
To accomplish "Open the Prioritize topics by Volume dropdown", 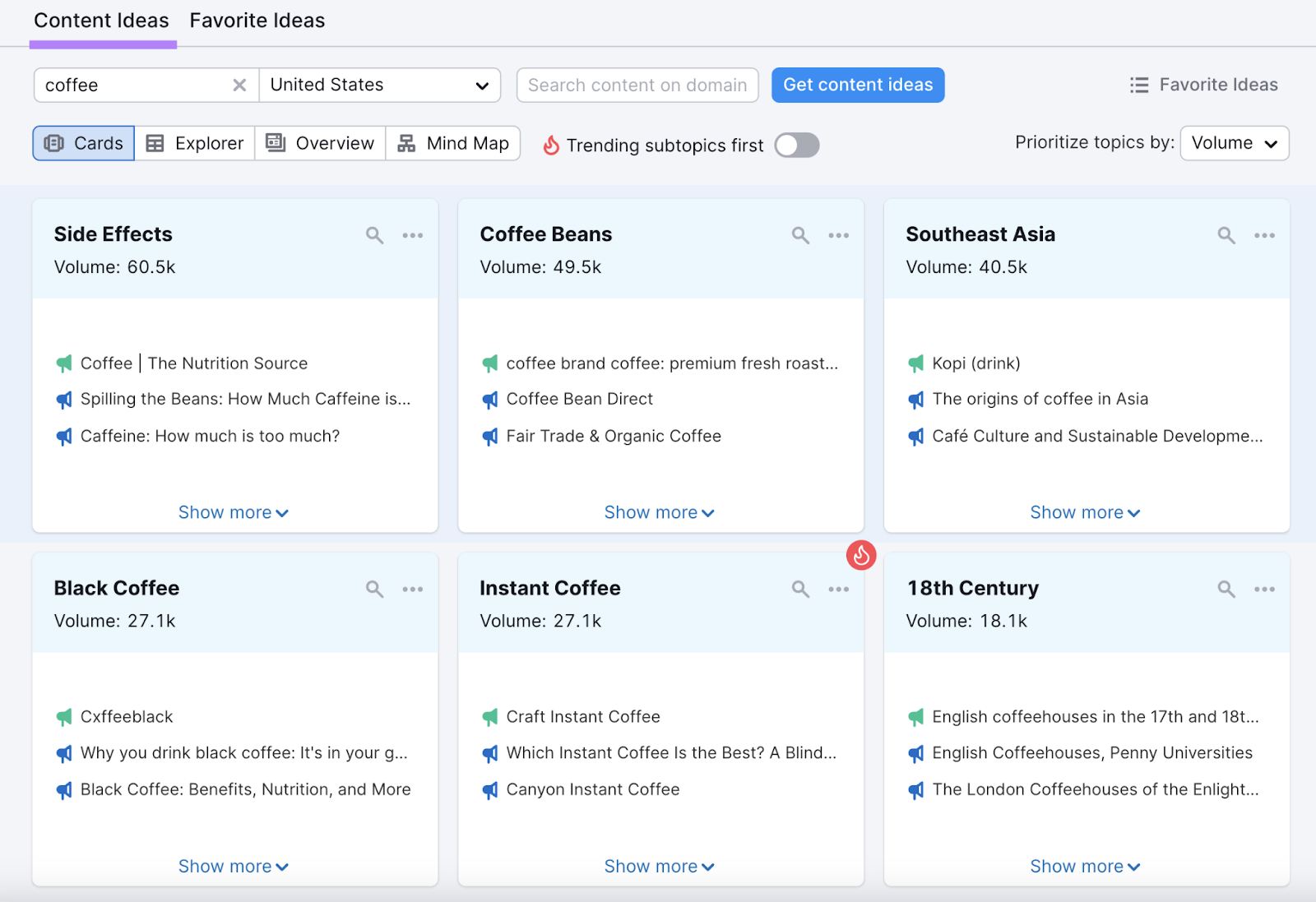I will click(1234, 143).
